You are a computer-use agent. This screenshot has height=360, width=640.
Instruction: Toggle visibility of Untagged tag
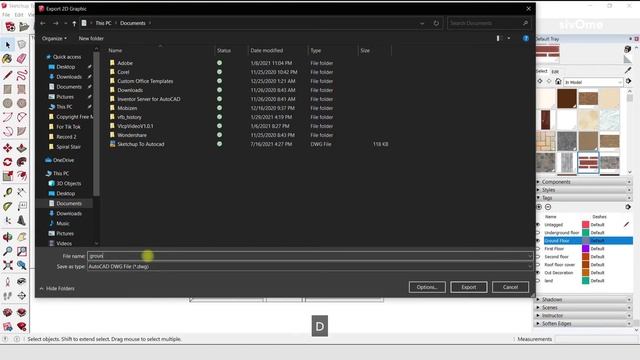click(x=538, y=225)
